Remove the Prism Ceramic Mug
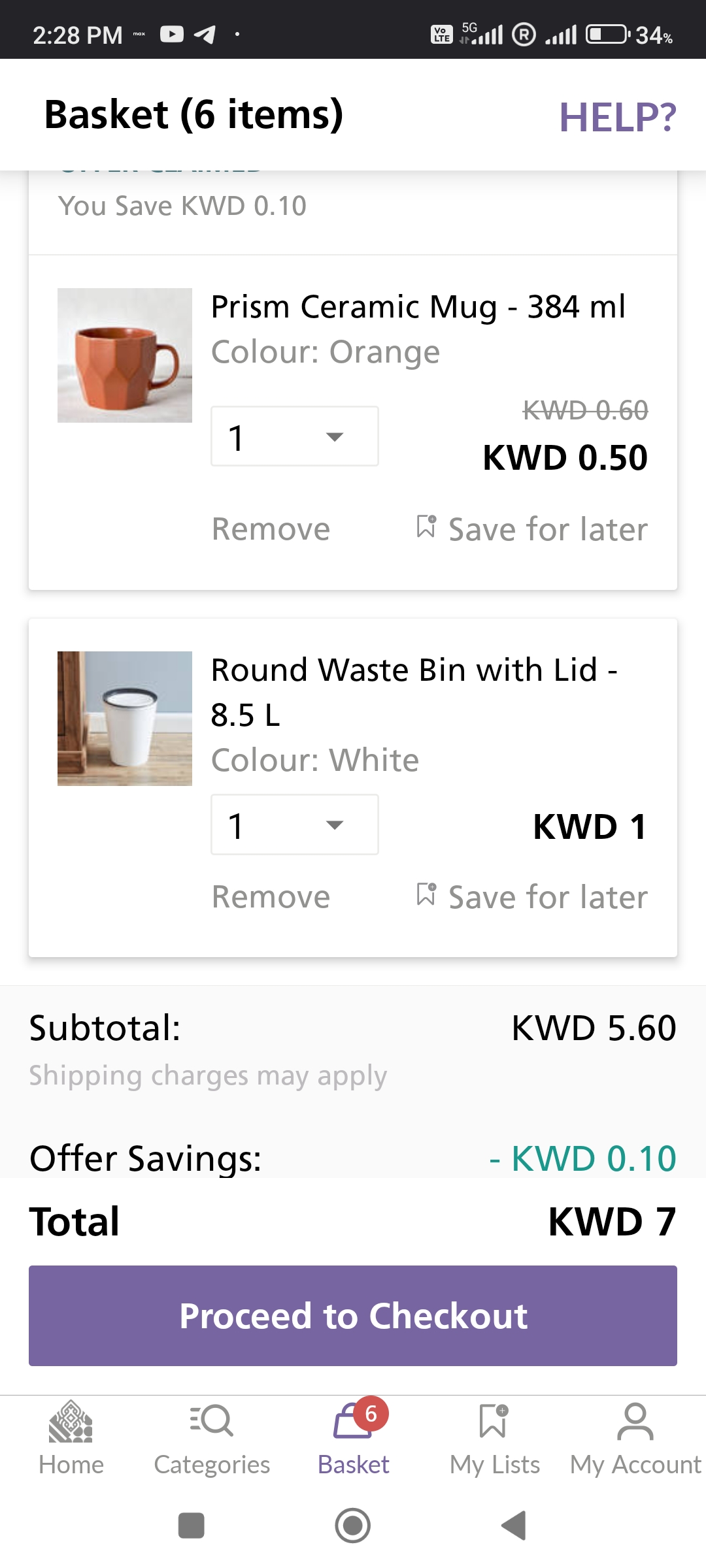Screen dimensions: 706x1568 click(271, 529)
